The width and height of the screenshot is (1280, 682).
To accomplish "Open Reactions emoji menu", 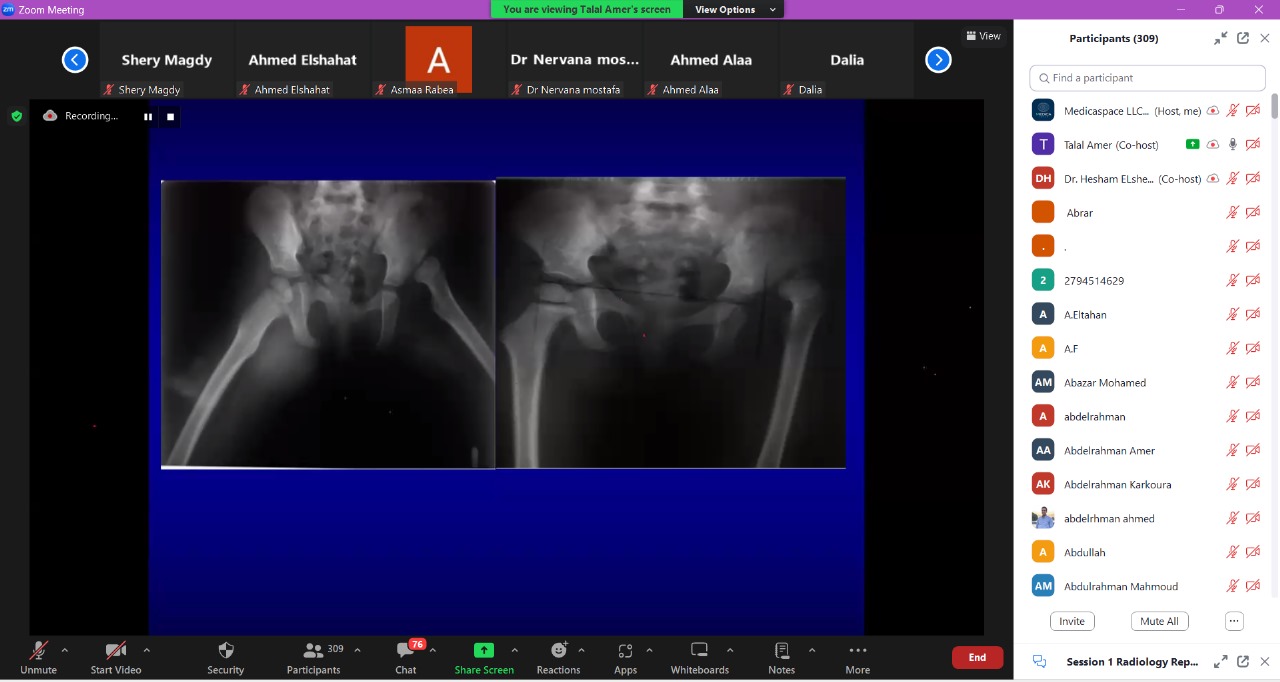I will (x=558, y=651).
